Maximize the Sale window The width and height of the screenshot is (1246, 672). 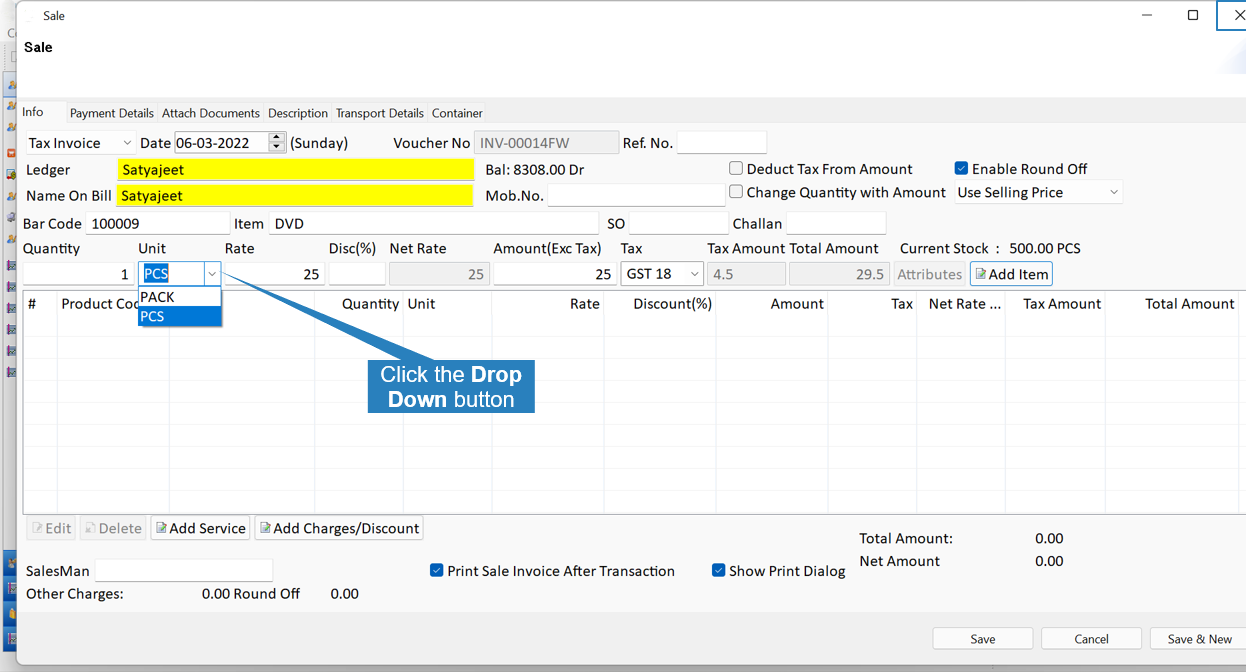pyautogui.click(x=1193, y=15)
